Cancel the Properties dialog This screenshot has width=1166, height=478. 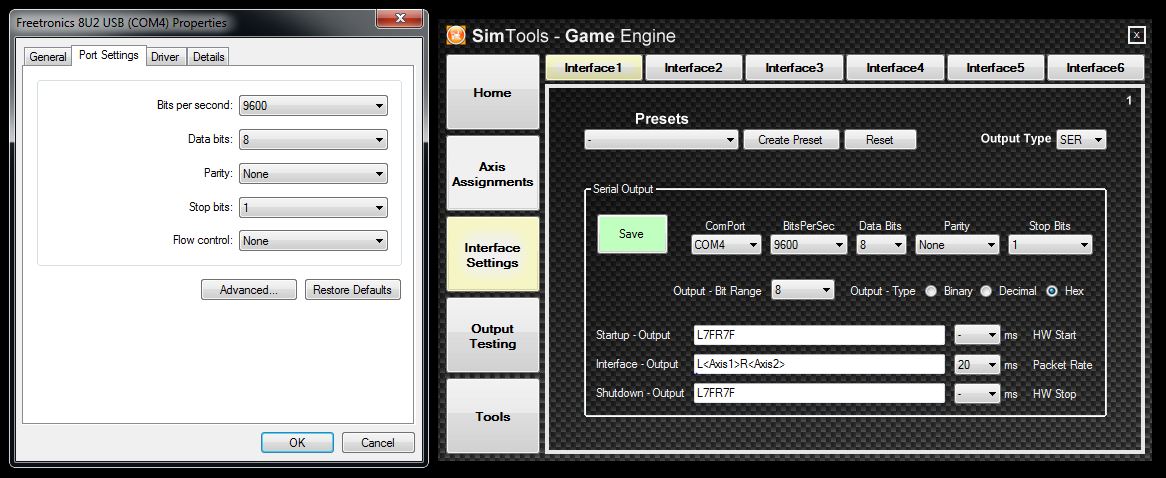click(378, 442)
